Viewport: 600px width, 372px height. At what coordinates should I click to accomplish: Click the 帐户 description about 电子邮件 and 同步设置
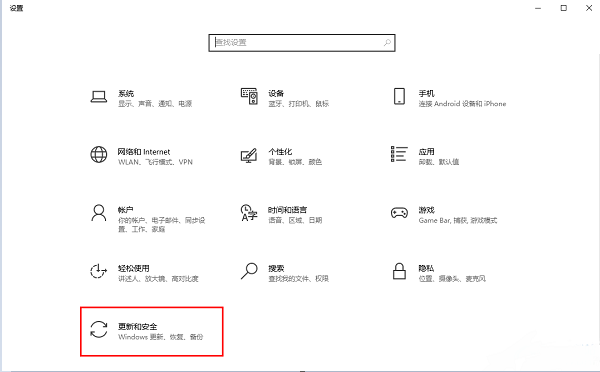pos(161,225)
